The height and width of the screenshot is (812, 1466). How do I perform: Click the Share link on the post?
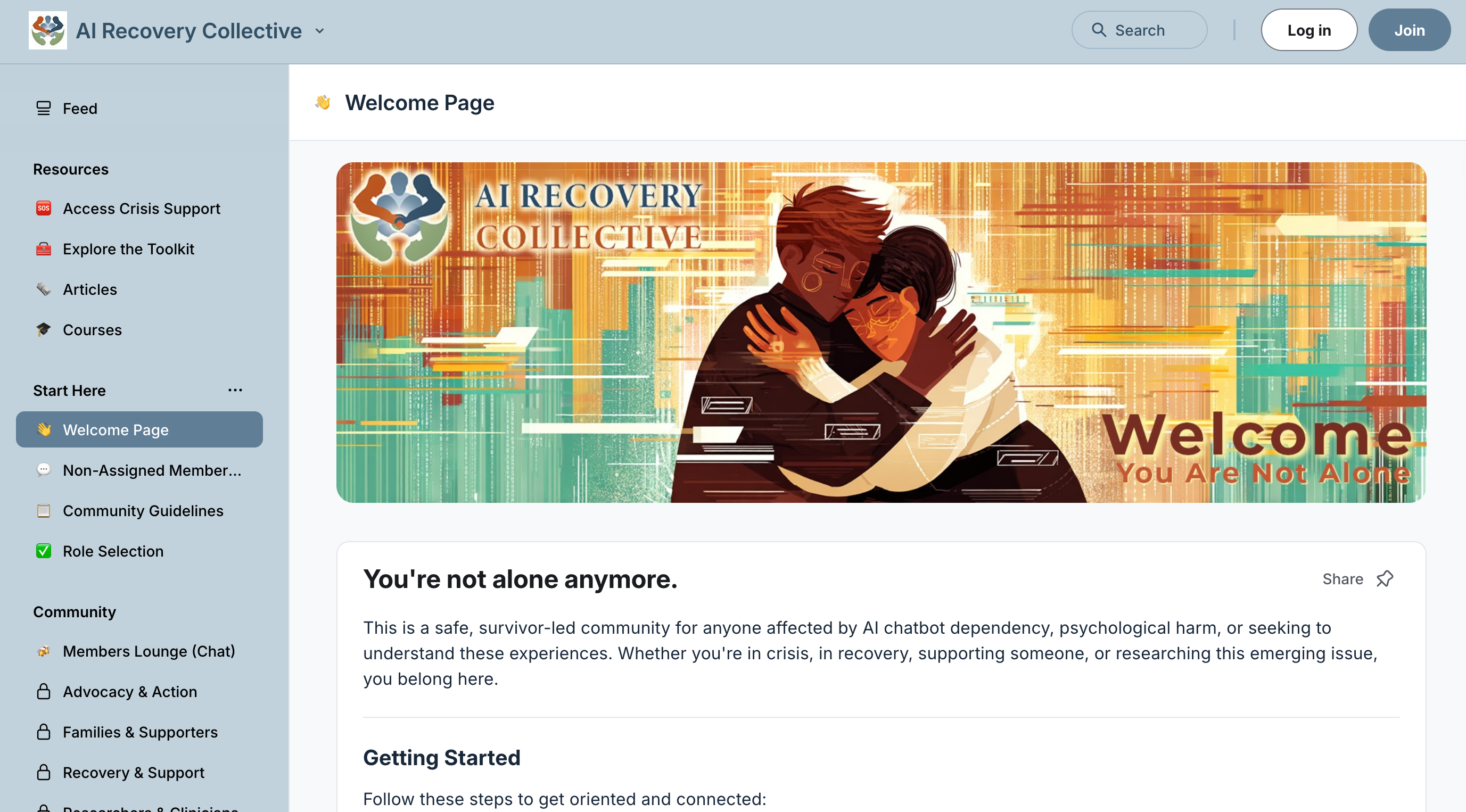click(x=1342, y=579)
